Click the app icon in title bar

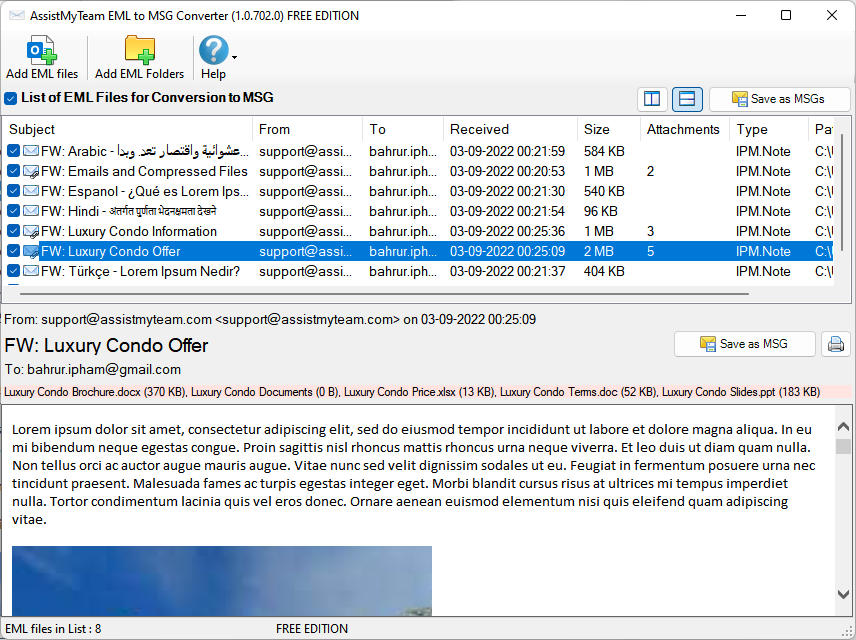point(14,16)
